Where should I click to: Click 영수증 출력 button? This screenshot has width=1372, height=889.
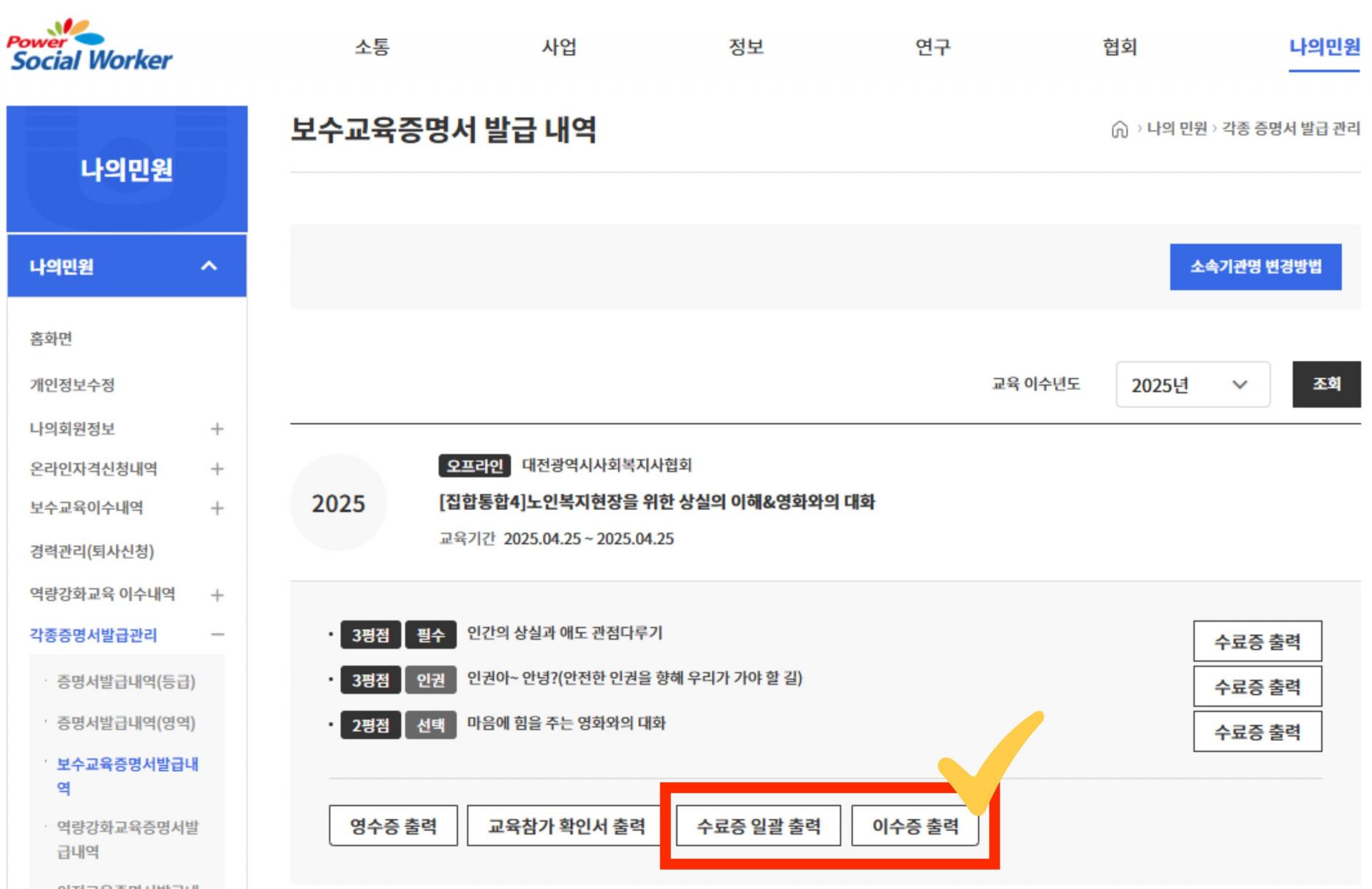[x=393, y=826]
